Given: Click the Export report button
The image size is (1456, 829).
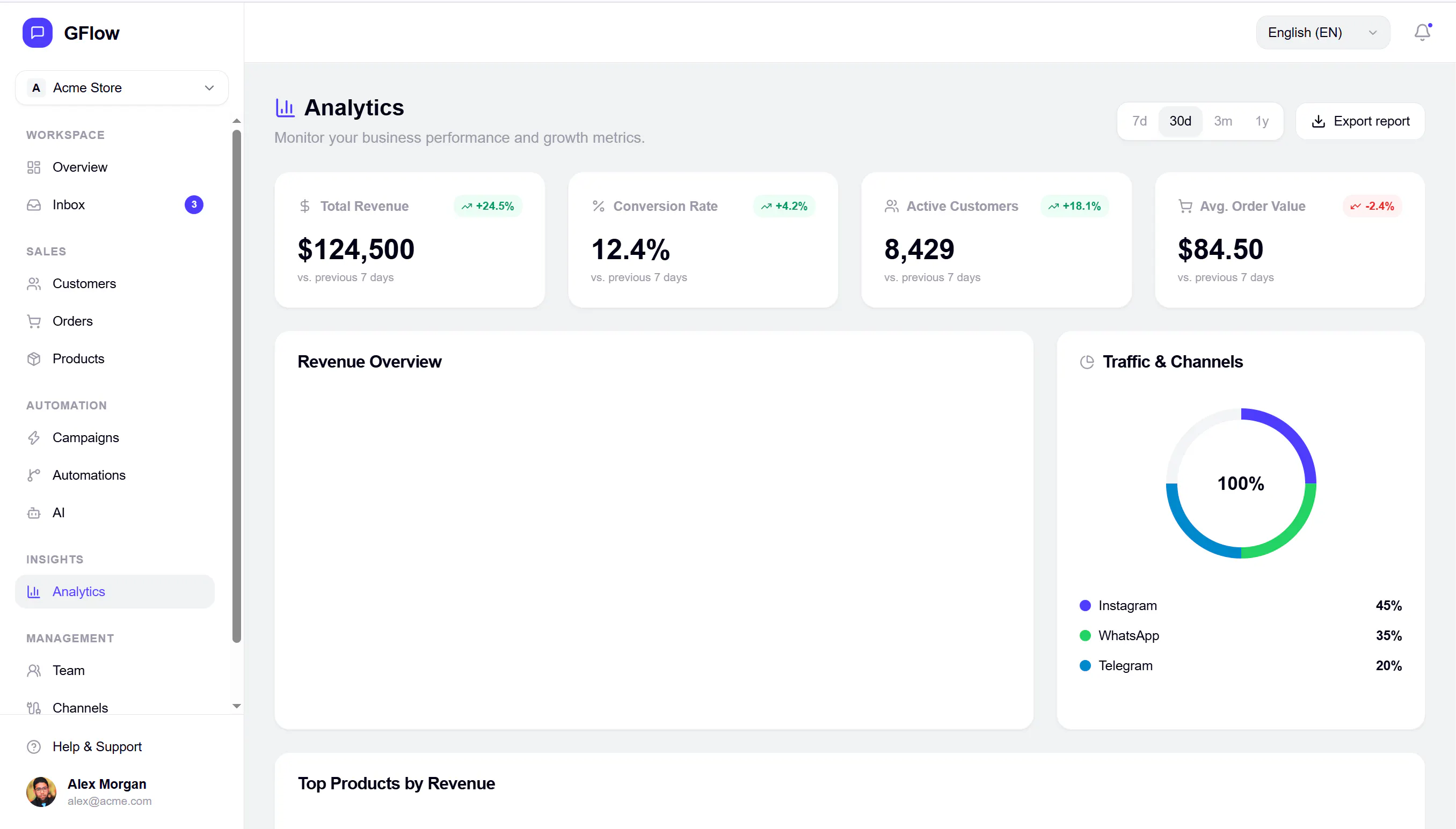Looking at the screenshot, I should (1360, 121).
